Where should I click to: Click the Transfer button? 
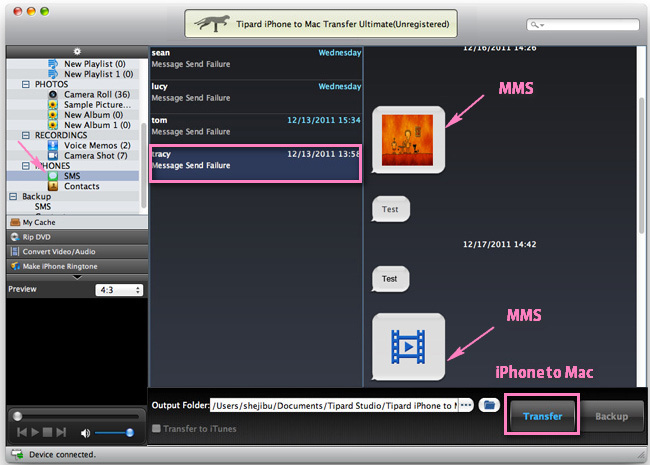(543, 416)
